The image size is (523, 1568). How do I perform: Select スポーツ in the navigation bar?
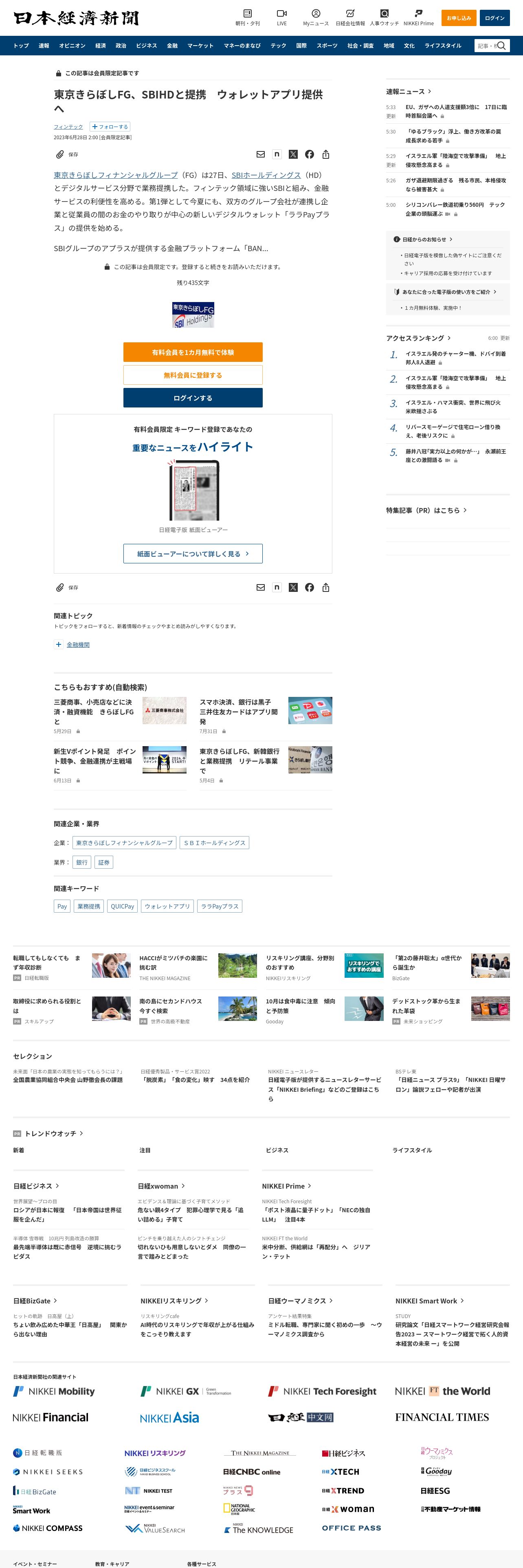pos(327,46)
